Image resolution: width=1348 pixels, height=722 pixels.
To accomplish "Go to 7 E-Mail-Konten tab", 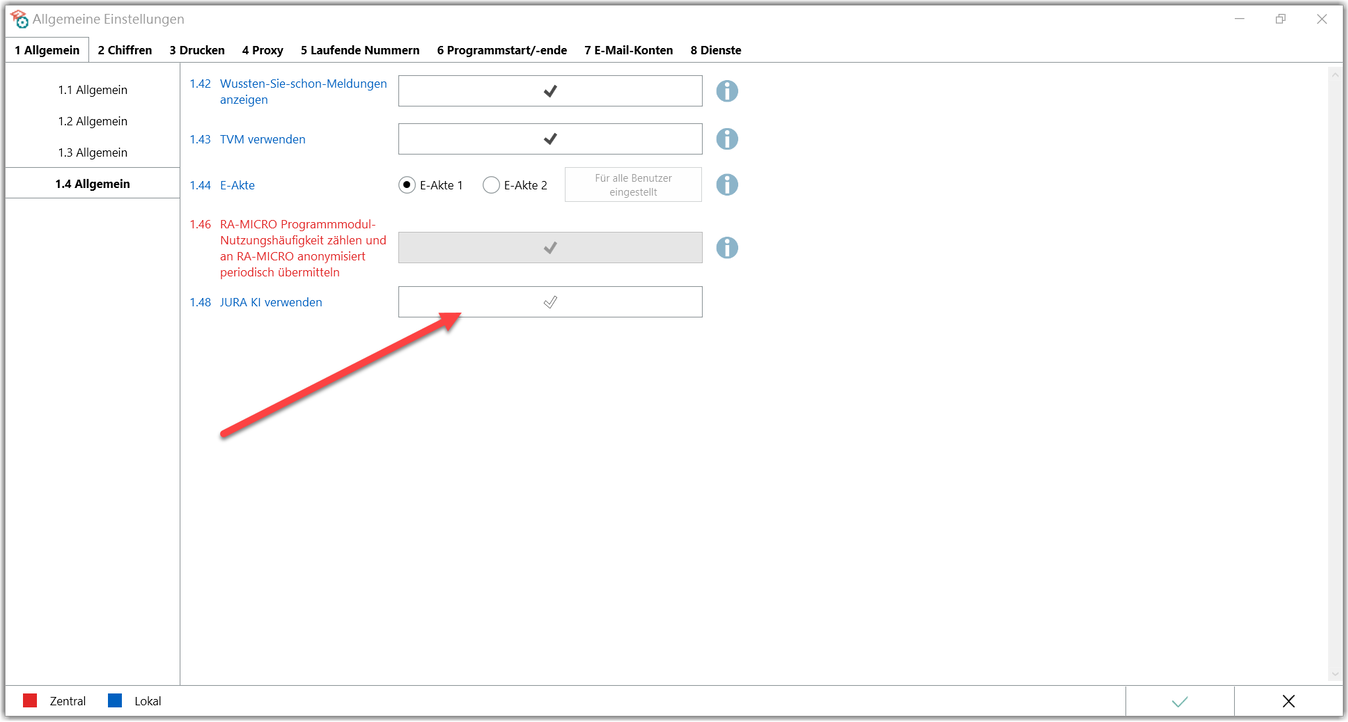I will coord(628,50).
